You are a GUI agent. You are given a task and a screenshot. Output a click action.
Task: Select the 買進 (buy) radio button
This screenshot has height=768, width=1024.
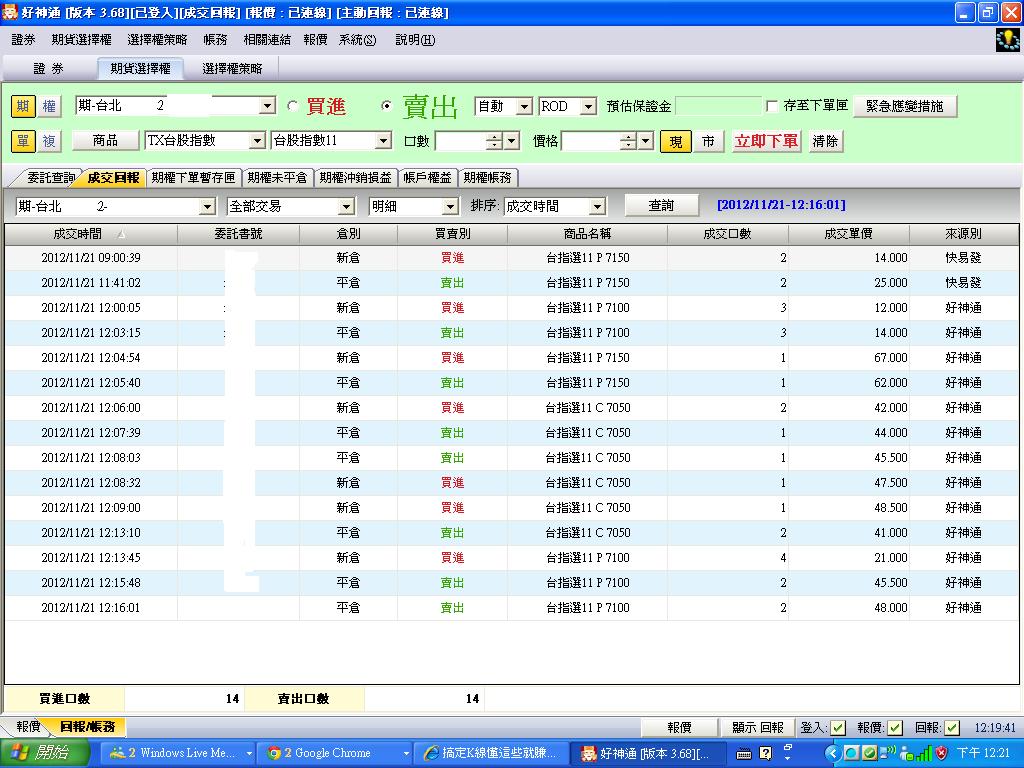pos(293,106)
